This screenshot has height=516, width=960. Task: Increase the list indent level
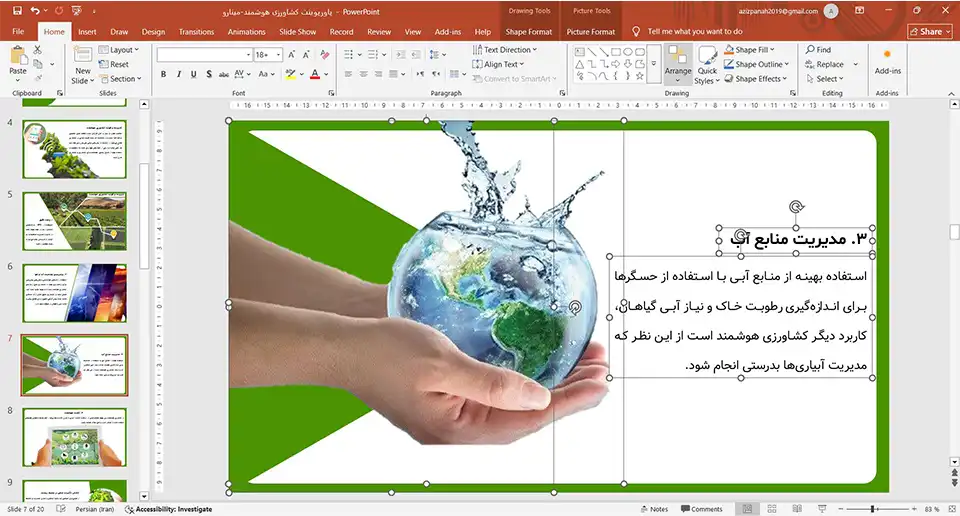pos(416,54)
